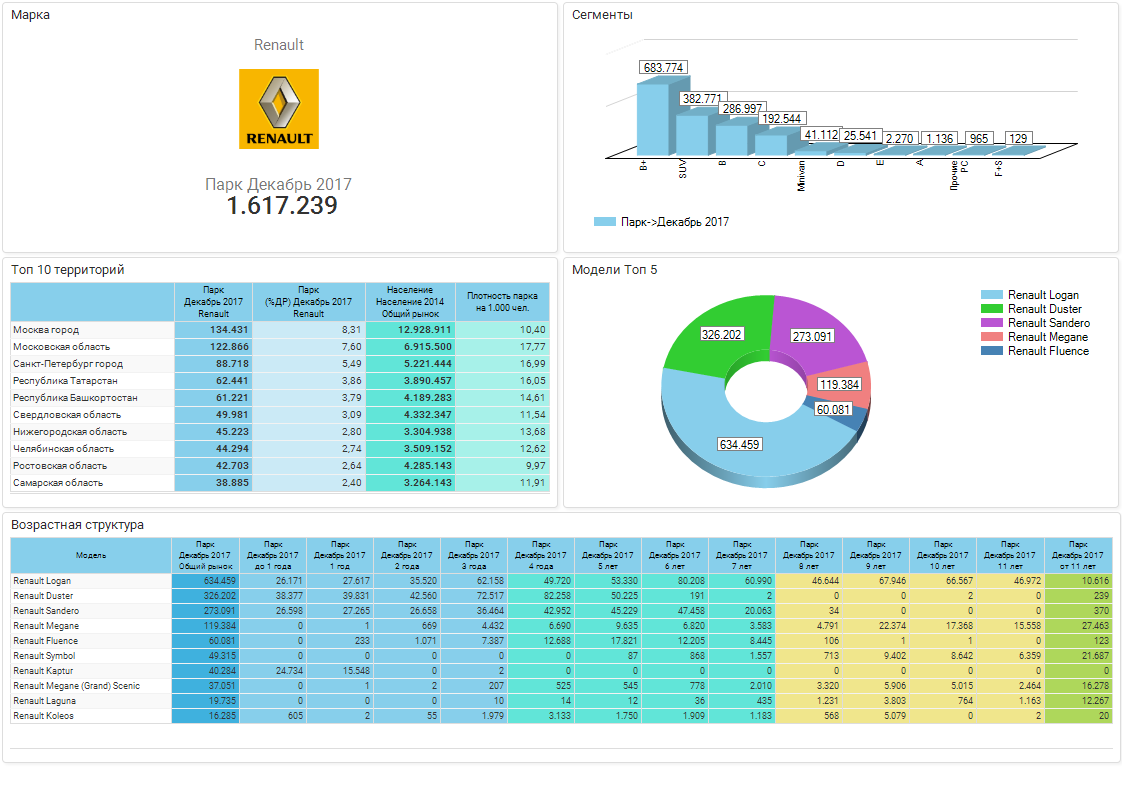This screenshot has height=793, width=1122.
Task: Click the Renault logo image
Action: click(x=278, y=109)
